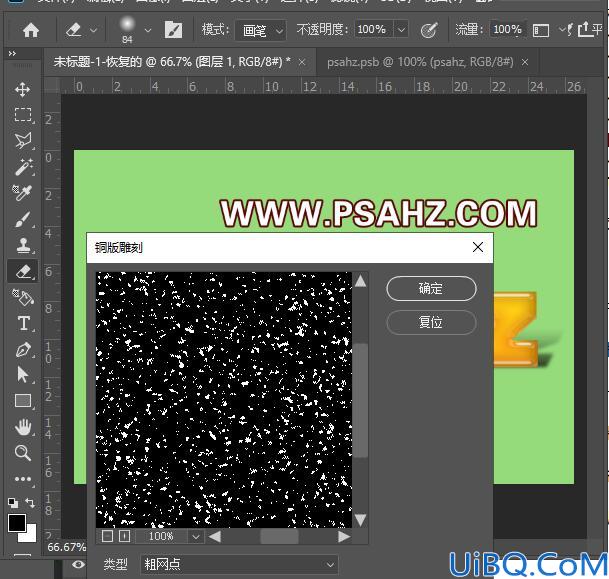This screenshot has width=609, height=579.
Task: Click the preview scroll down arrow
Action: (360, 520)
